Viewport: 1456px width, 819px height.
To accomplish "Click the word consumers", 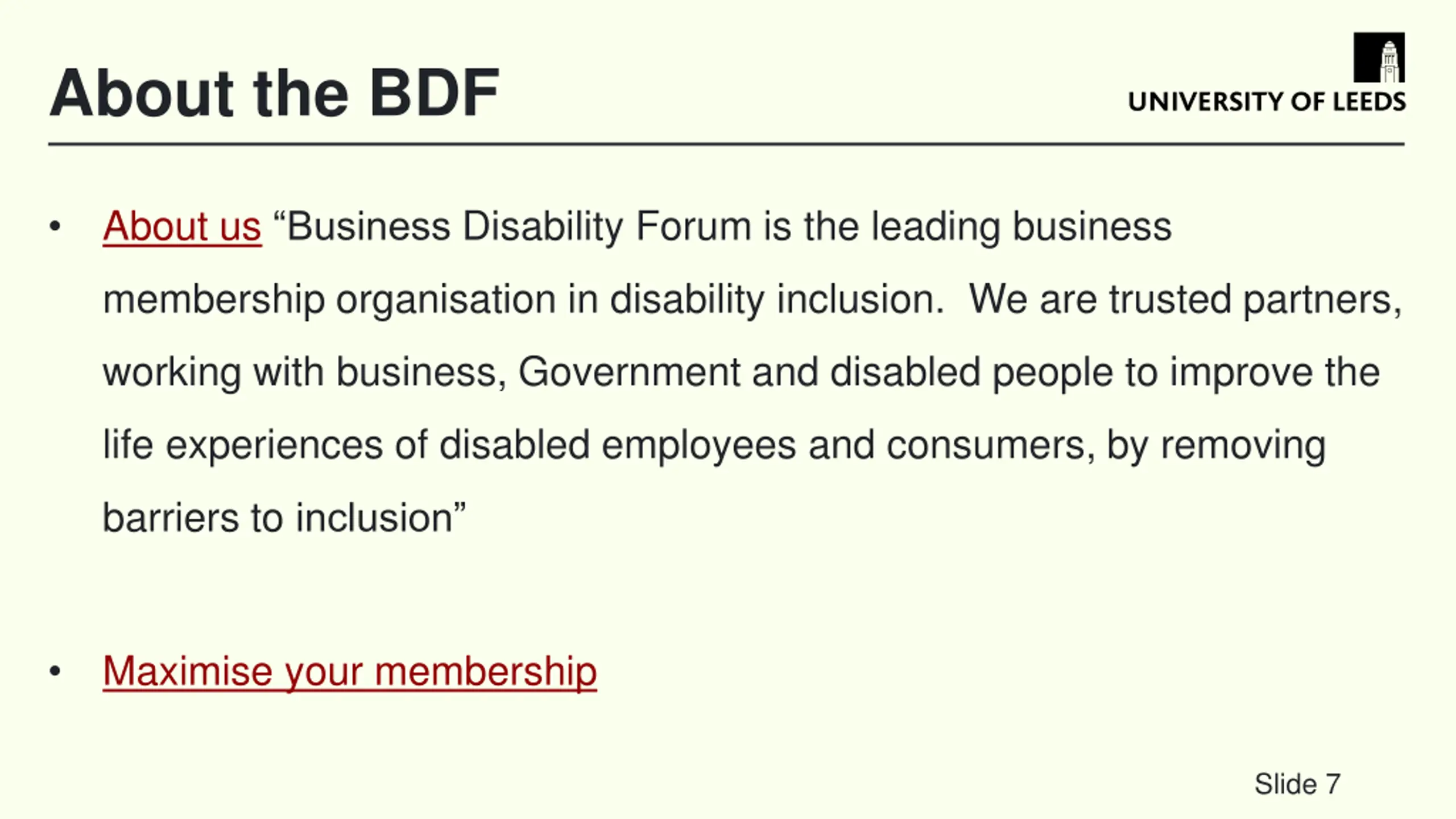I will point(990,445).
